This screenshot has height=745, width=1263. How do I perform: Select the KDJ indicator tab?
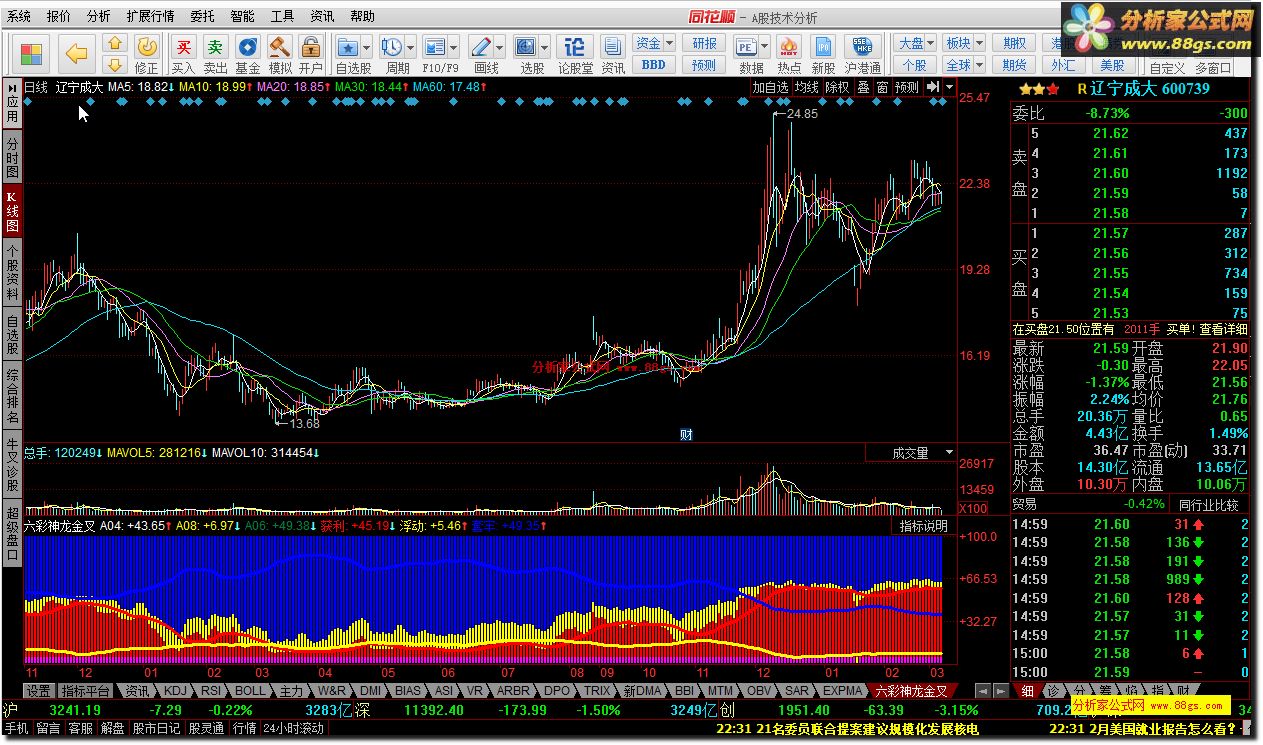click(x=175, y=691)
